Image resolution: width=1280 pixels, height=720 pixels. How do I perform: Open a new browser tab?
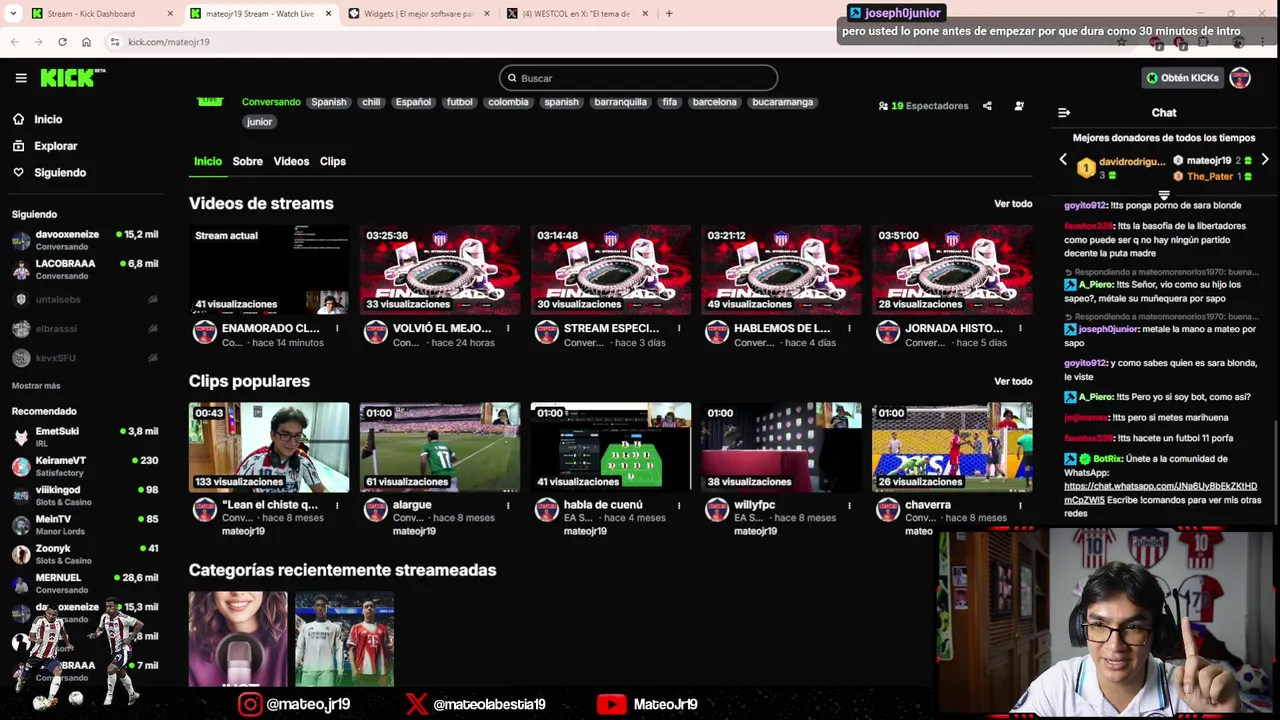(669, 14)
